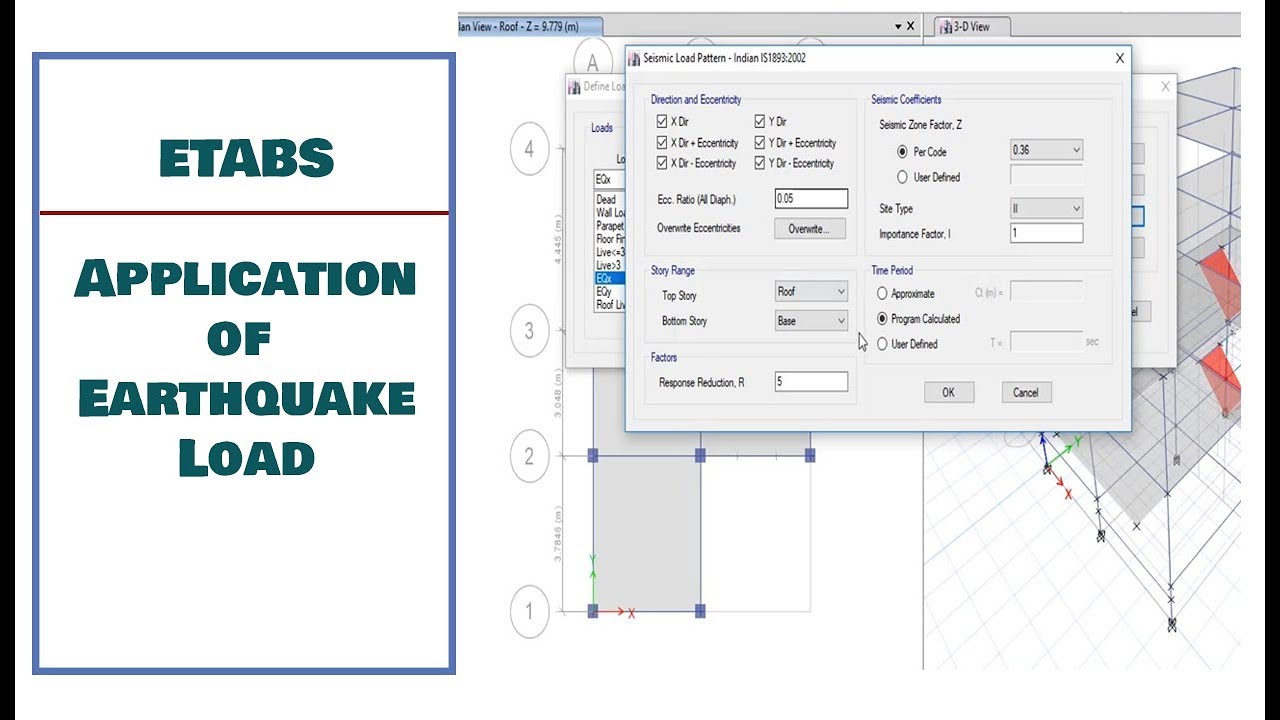Click grid bubble 1 in plan view
The height and width of the screenshot is (720, 1280).
529,611
